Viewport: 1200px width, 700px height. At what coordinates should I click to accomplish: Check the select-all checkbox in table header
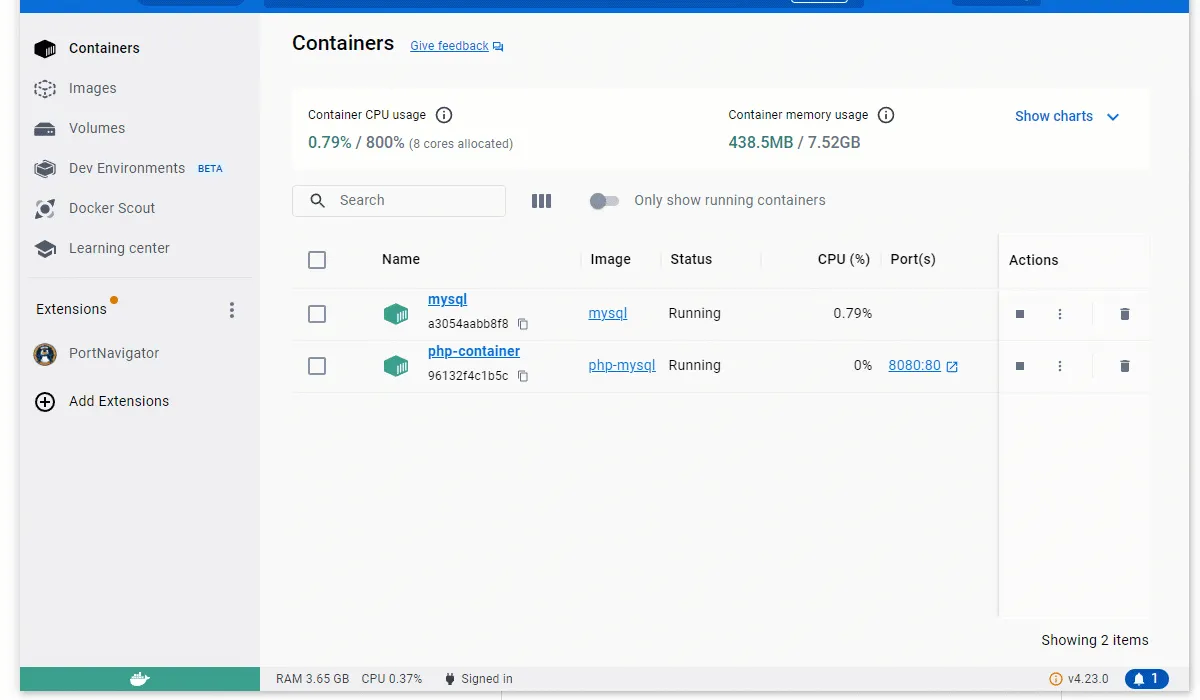click(317, 259)
